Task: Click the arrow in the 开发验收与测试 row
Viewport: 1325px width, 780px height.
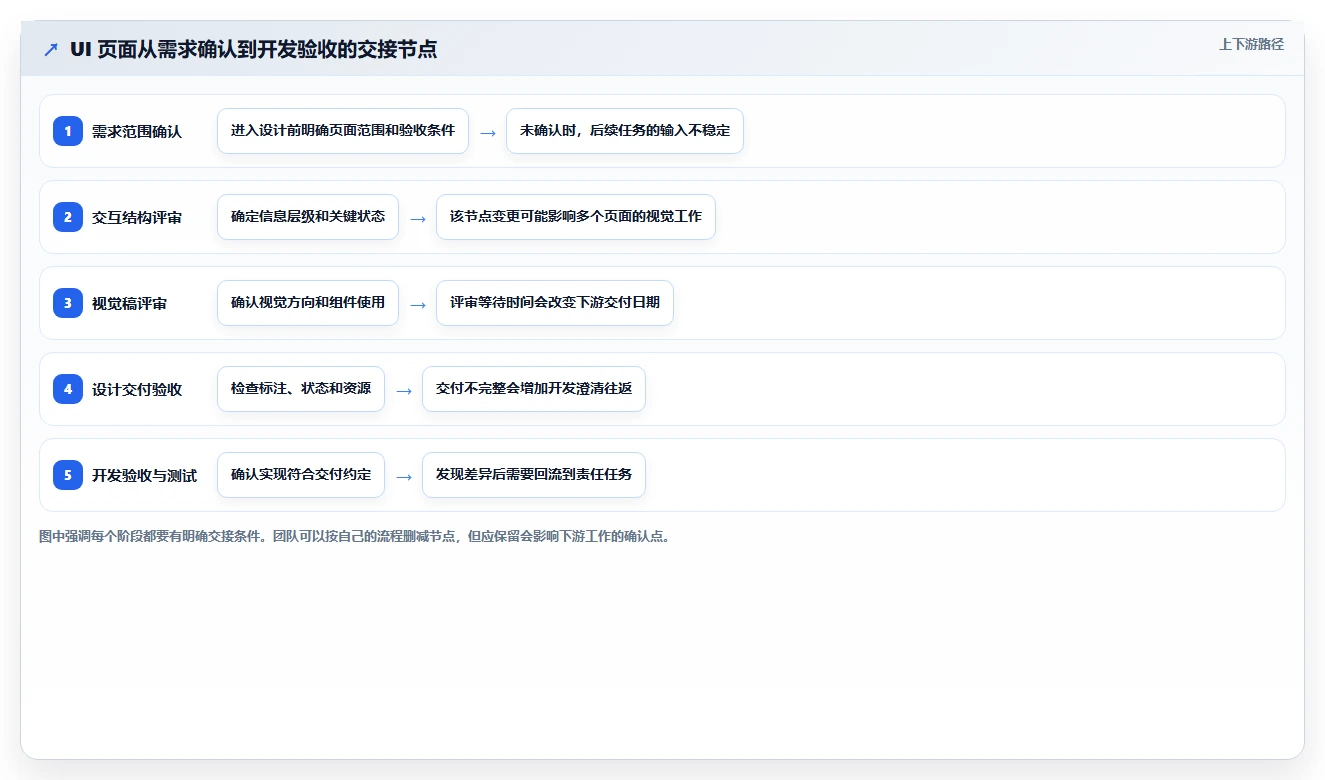Action: (x=404, y=476)
